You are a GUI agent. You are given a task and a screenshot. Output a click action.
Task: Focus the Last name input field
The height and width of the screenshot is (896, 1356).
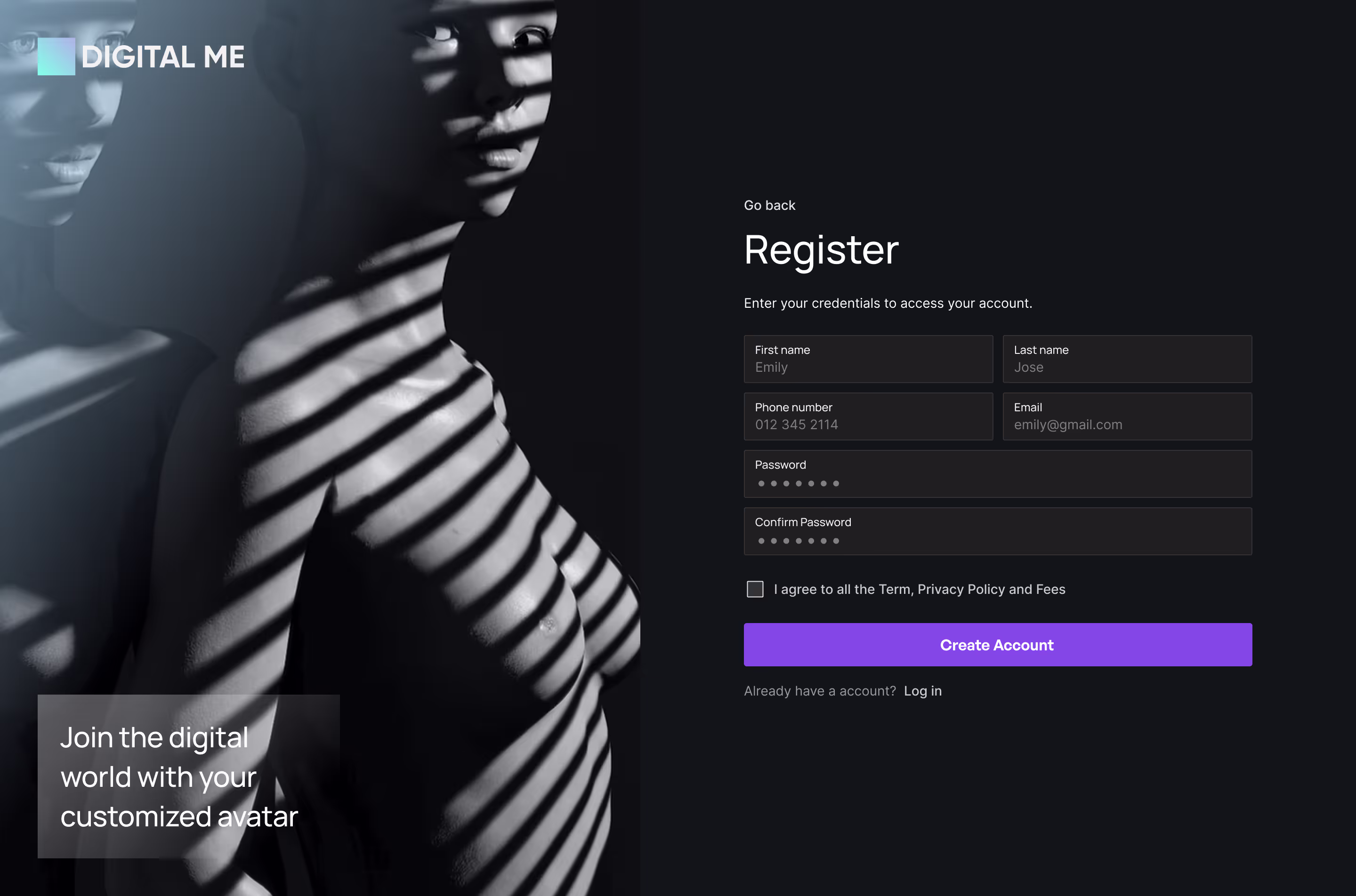pyautogui.click(x=1127, y=360)
